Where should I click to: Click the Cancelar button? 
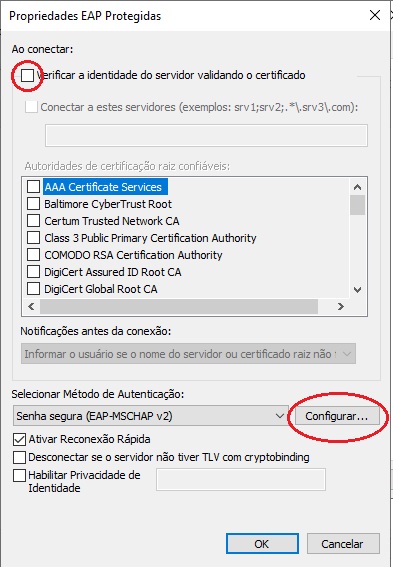coord(343,543)
